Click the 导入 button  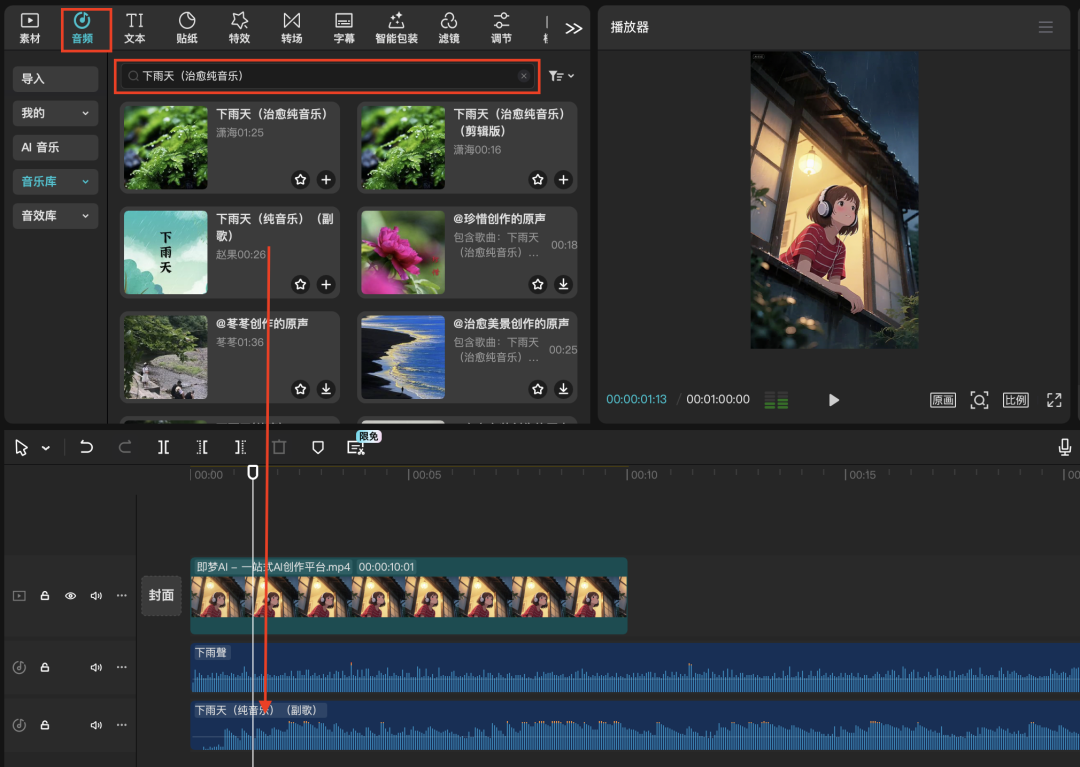tap(55, 79)
